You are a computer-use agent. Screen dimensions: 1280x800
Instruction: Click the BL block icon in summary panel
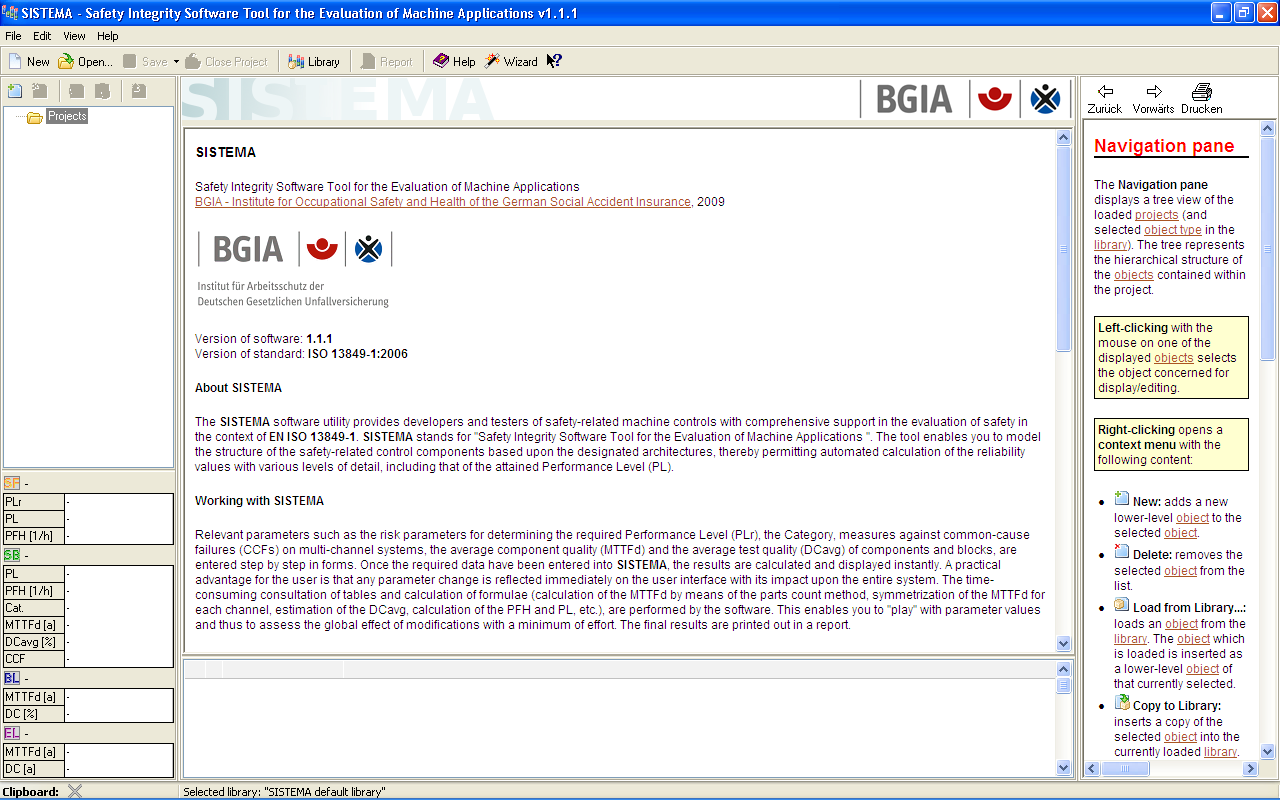coord(12,678)
